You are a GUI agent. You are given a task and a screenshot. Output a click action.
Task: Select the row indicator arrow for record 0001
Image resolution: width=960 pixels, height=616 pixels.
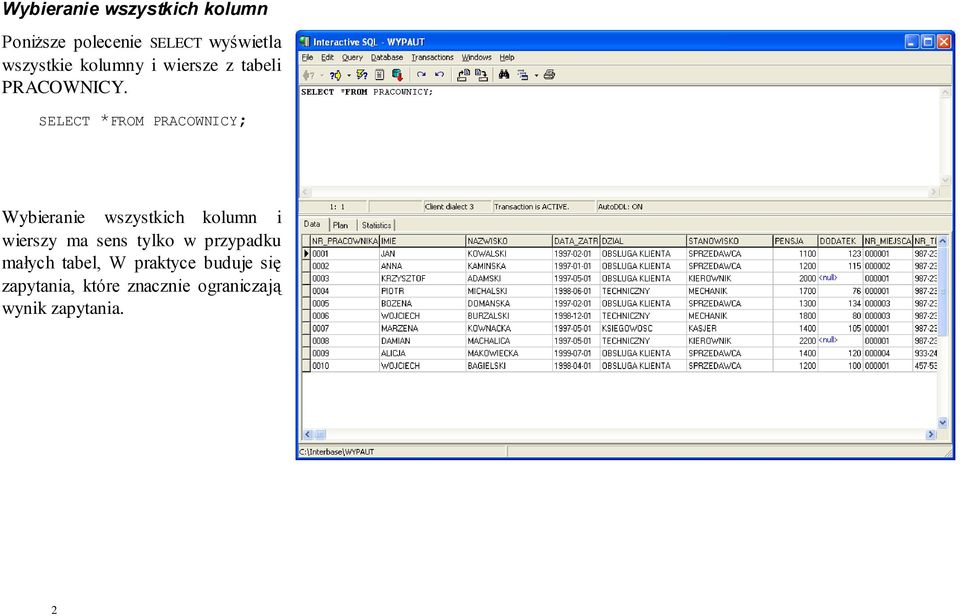306,254
